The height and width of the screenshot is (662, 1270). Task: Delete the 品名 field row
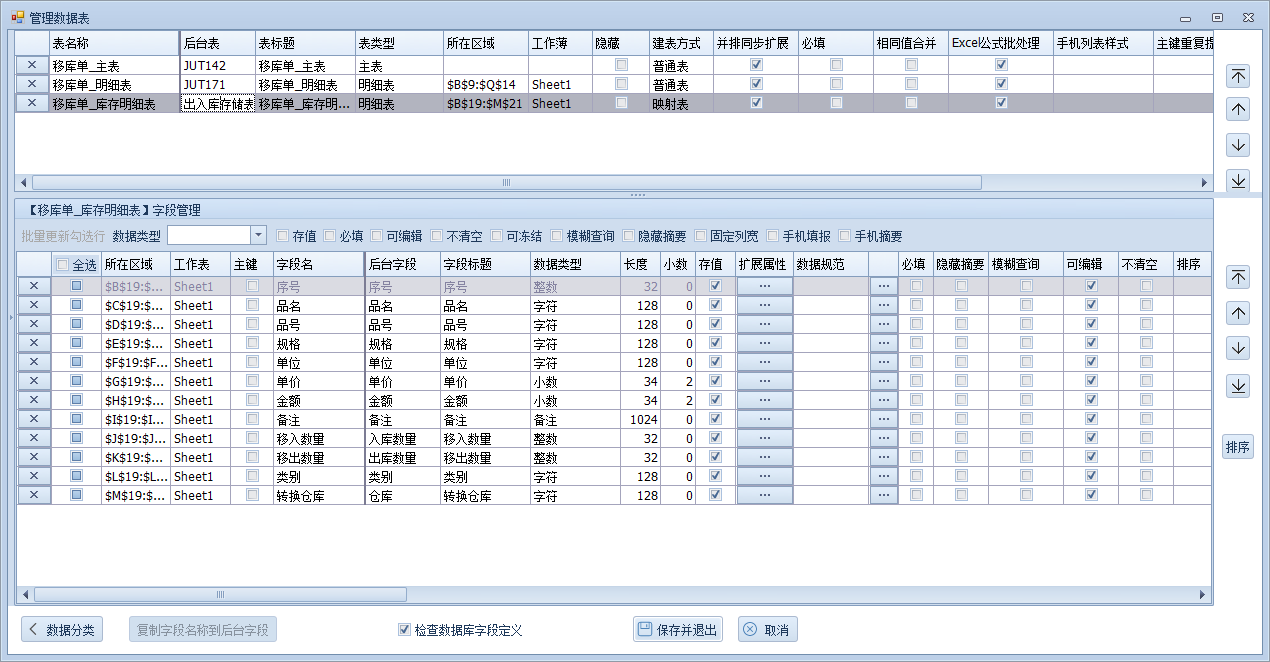33,305
